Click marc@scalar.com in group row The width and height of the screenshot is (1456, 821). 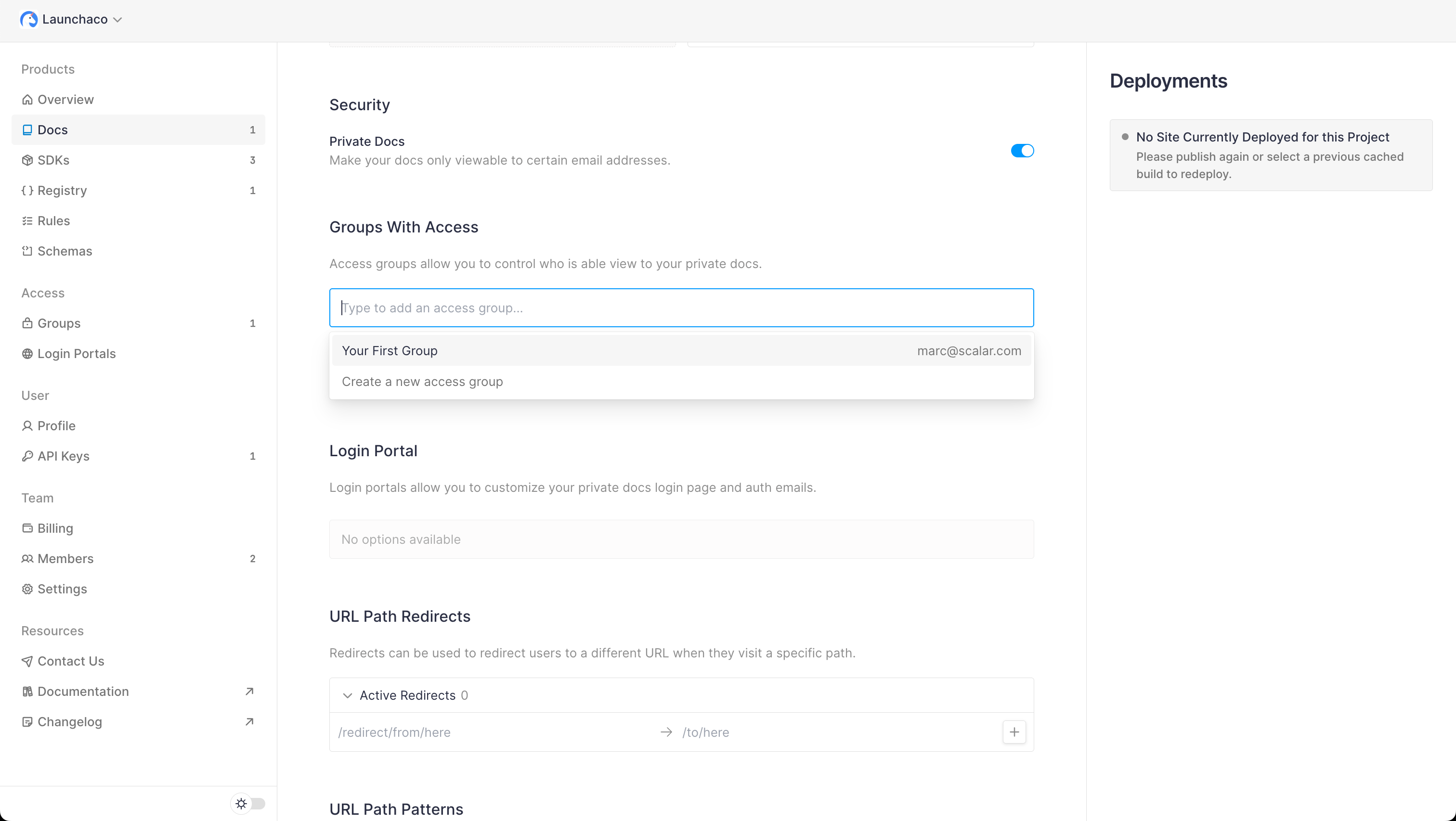click(969, 351)
